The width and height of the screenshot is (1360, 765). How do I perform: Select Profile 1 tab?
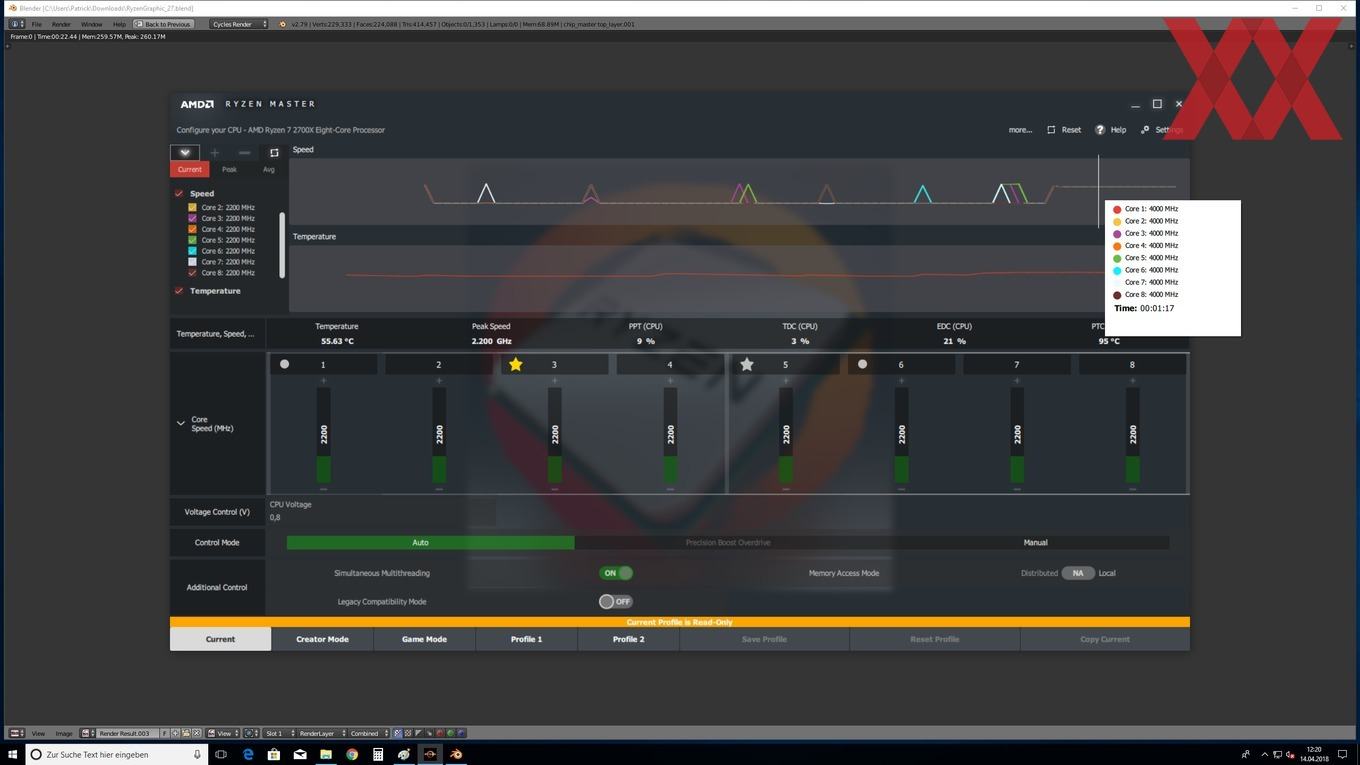tap(526, 639)
